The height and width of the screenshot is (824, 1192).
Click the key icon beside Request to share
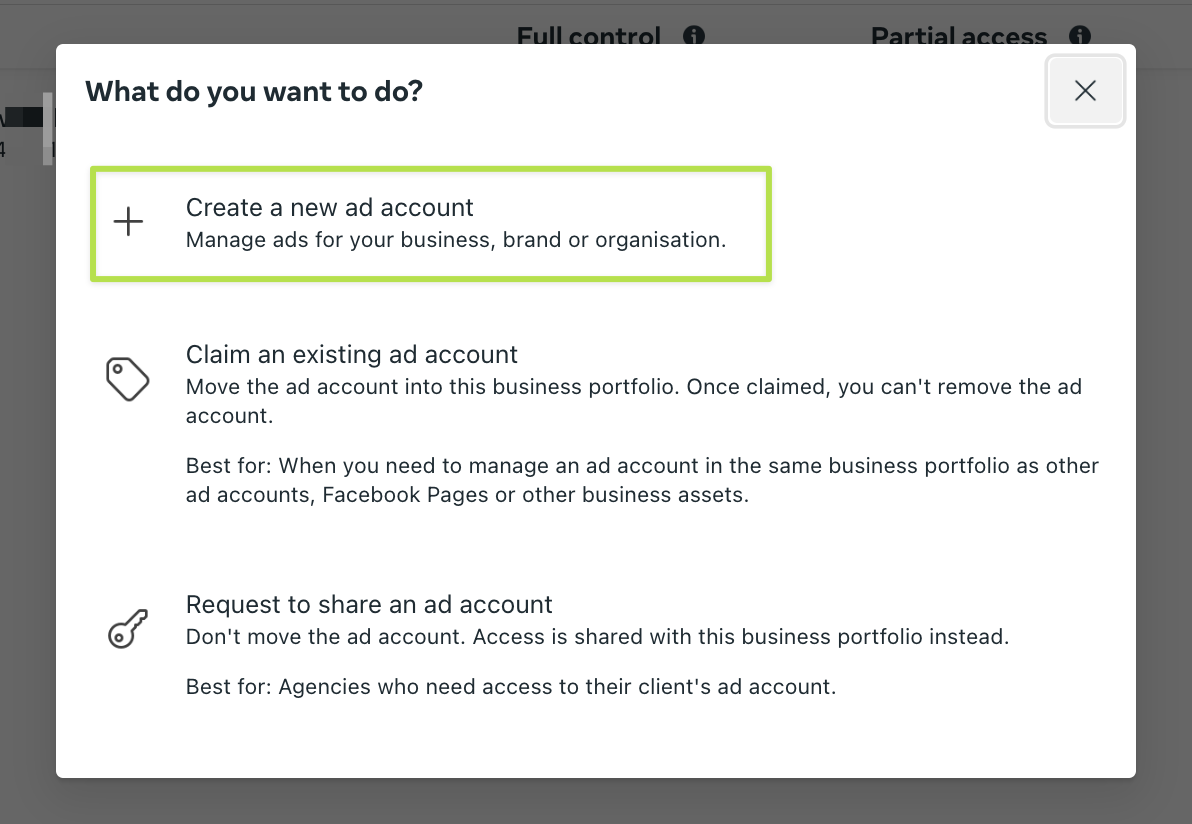[x=128, y=629]
